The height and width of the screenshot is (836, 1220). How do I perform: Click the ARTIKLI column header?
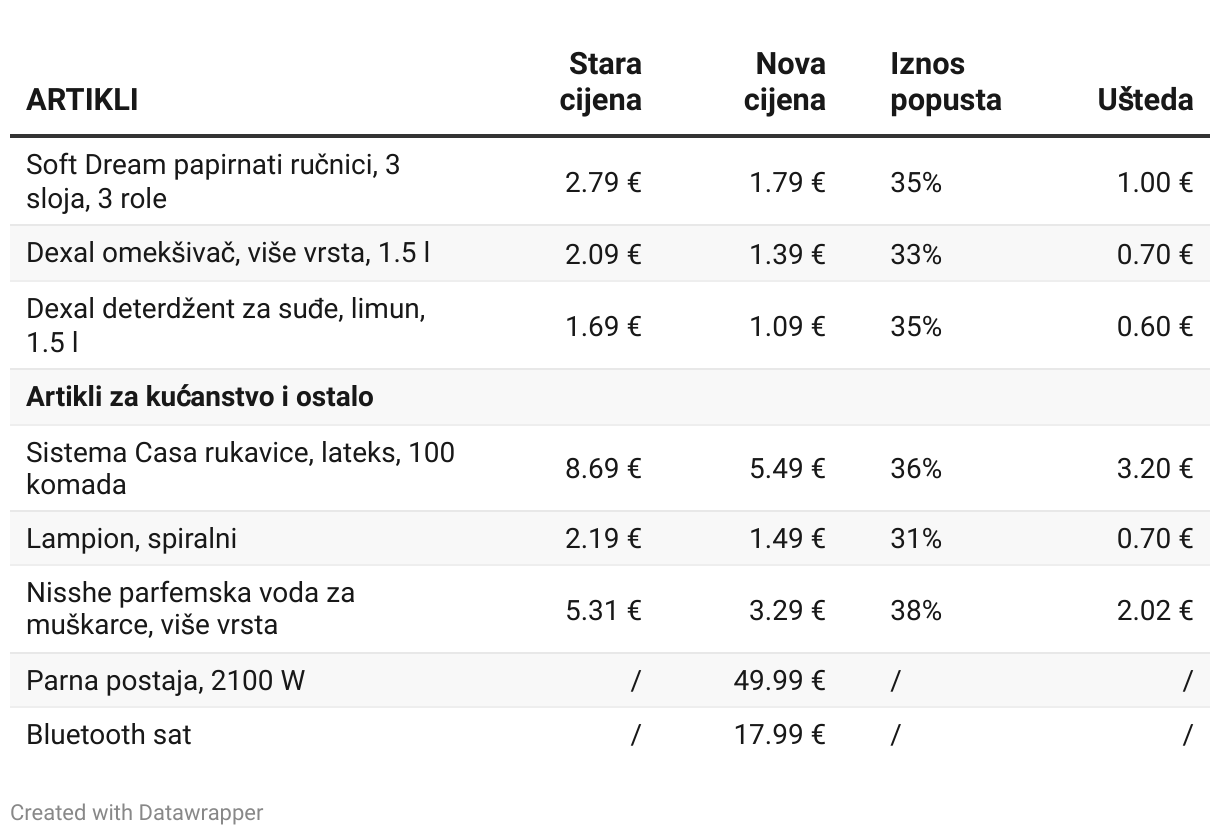tap(82, 100)
